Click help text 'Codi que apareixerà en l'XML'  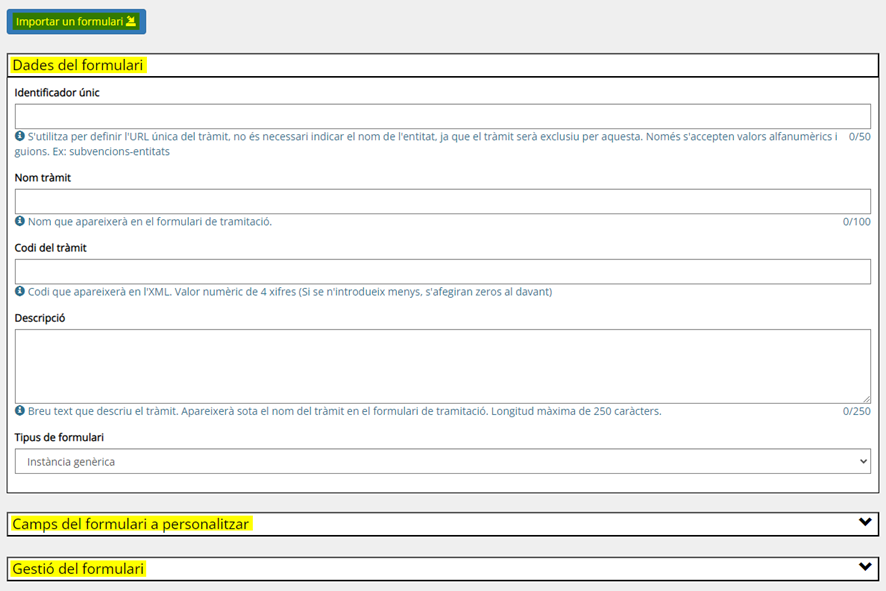[290, 292]
